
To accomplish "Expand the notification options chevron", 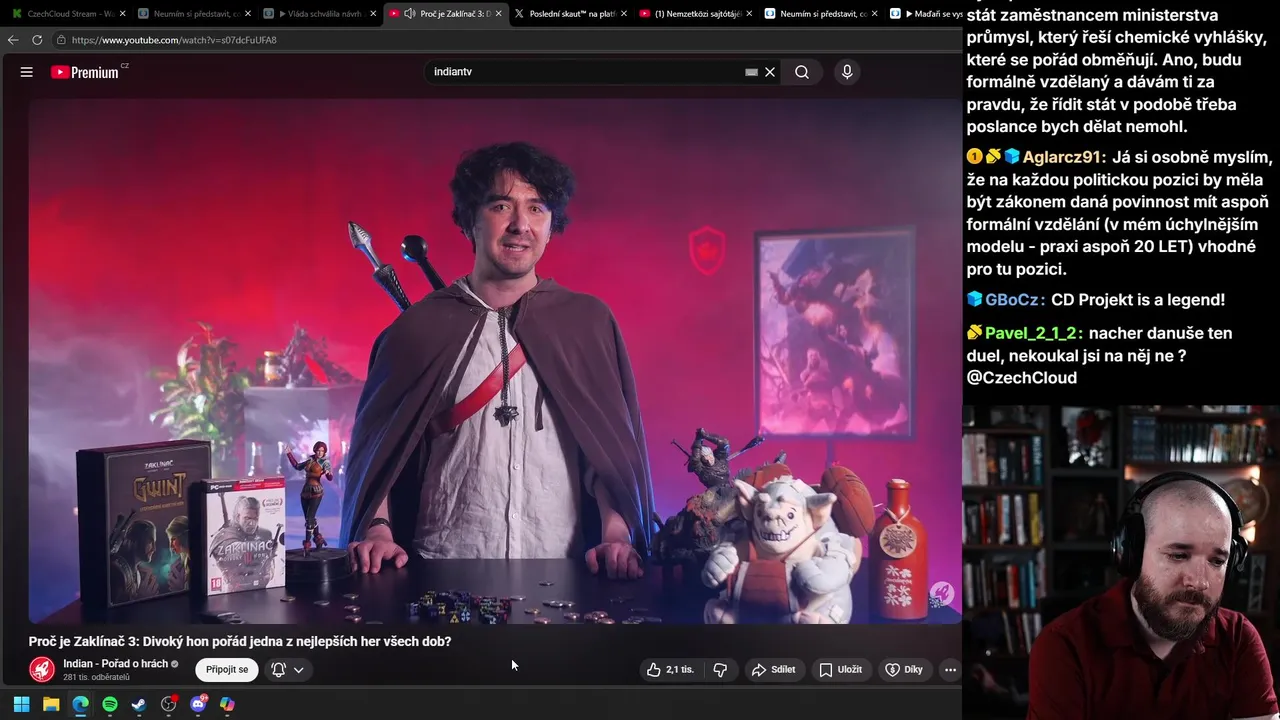I will [x=298, y=670].
